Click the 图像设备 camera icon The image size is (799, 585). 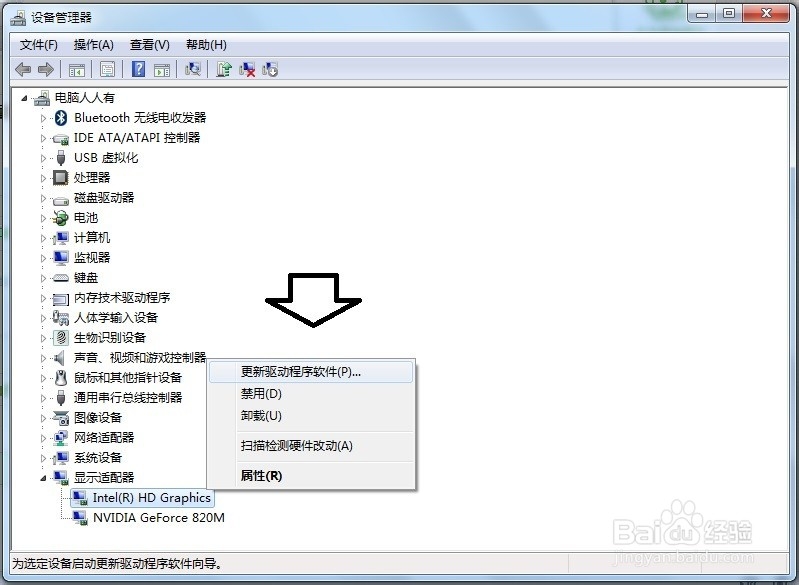click(x=61, y=418)
